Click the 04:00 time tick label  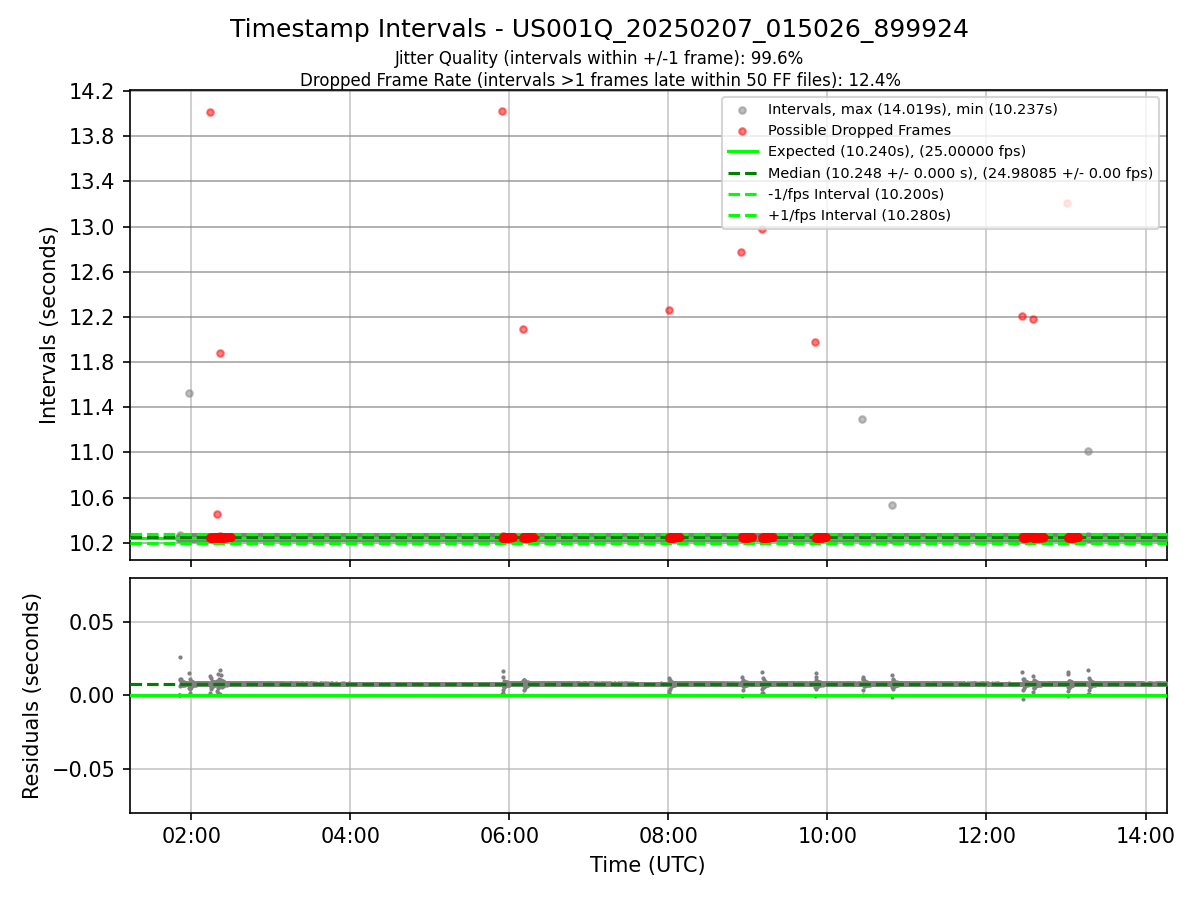(x=350, y=836)
